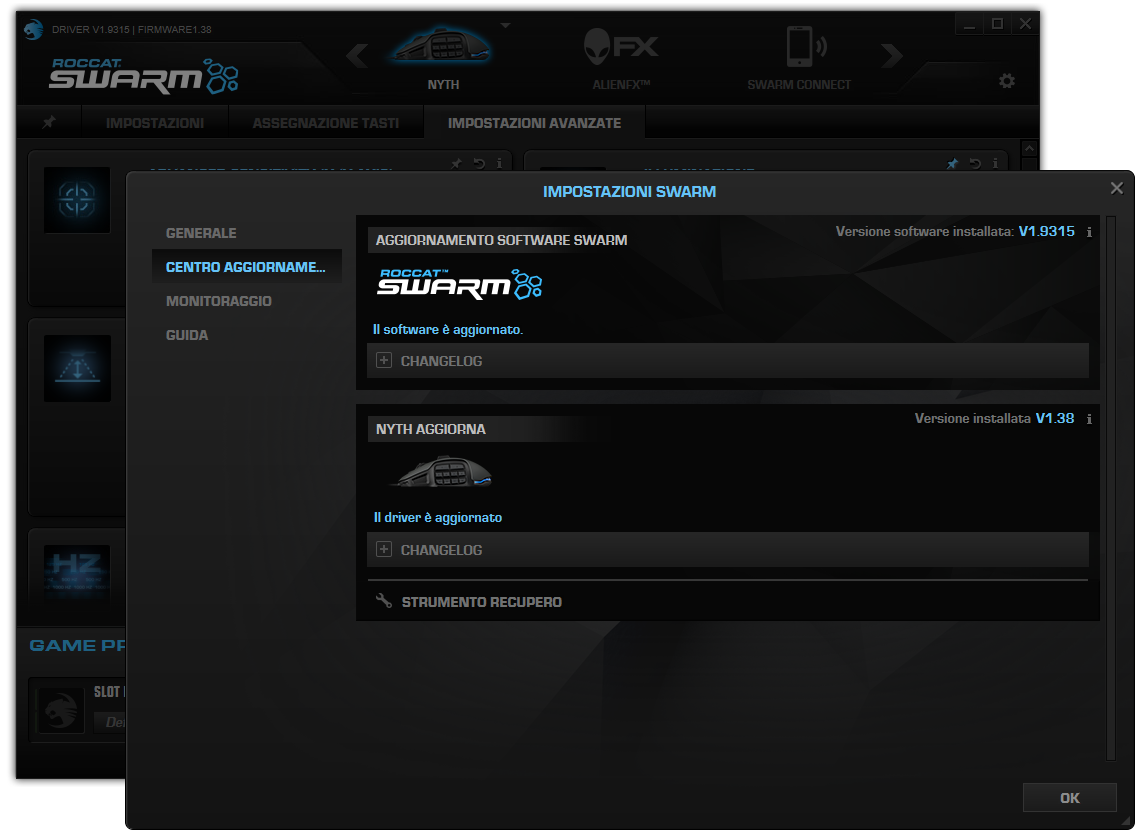Click the Roccat Swarm logo in main header
This screenshot has height=840, width=1145.
click(143, 76)
